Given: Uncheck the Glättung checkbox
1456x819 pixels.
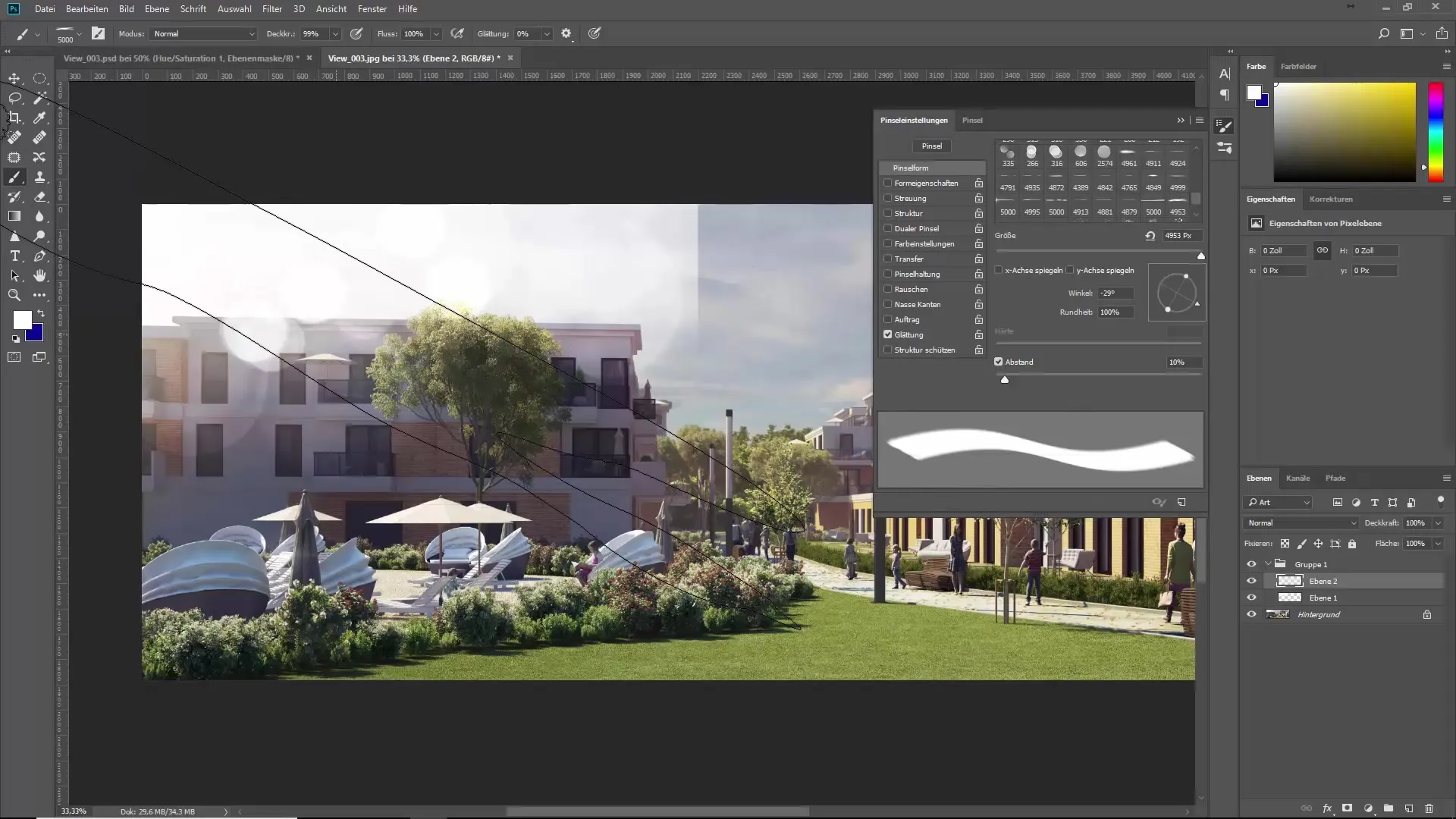Looking at the screenshot, I should coord(887,334).
